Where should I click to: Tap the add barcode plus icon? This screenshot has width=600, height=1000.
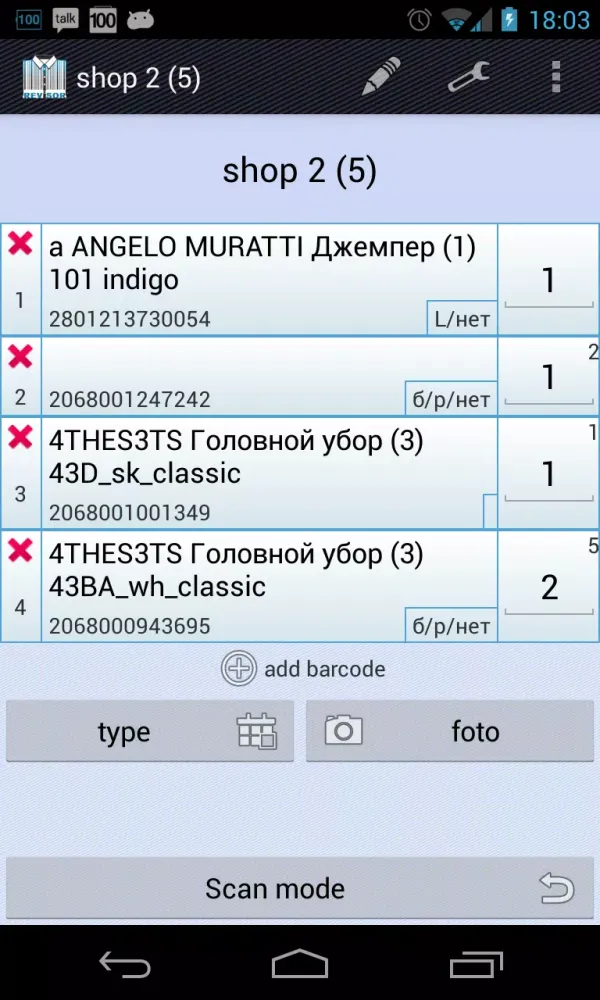coord(239,668)
